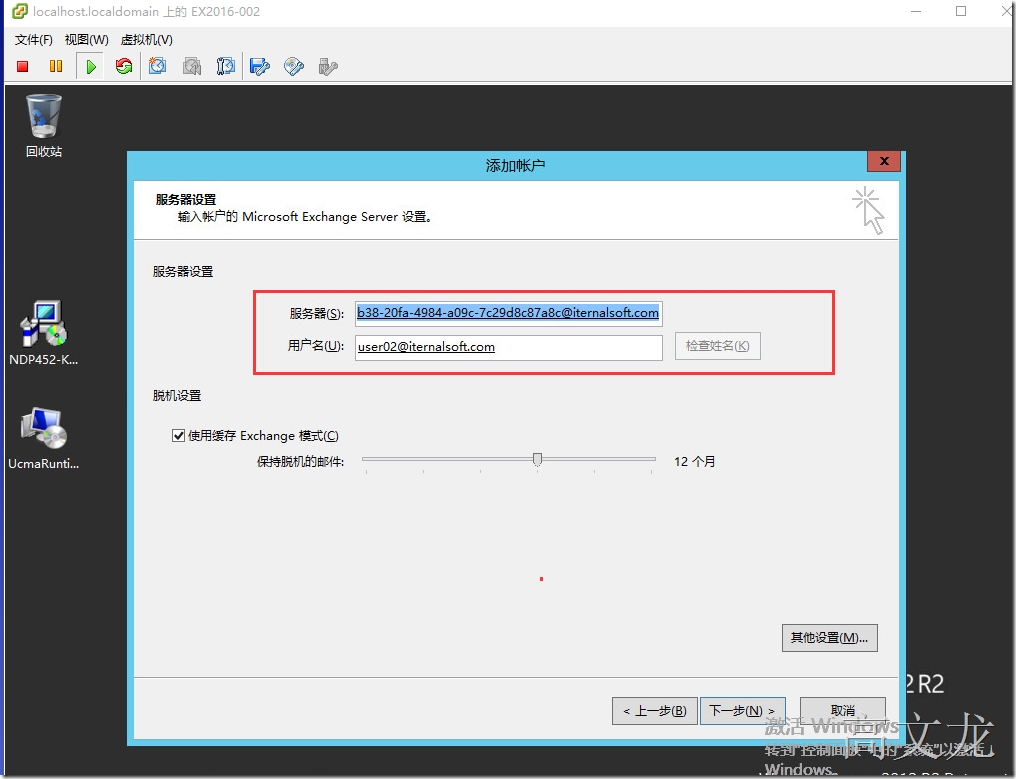The width and height of the screenshot is (1016, 779).
Task: Select the NDP452-K... installer desktop icon
Action: coord(43,332)
